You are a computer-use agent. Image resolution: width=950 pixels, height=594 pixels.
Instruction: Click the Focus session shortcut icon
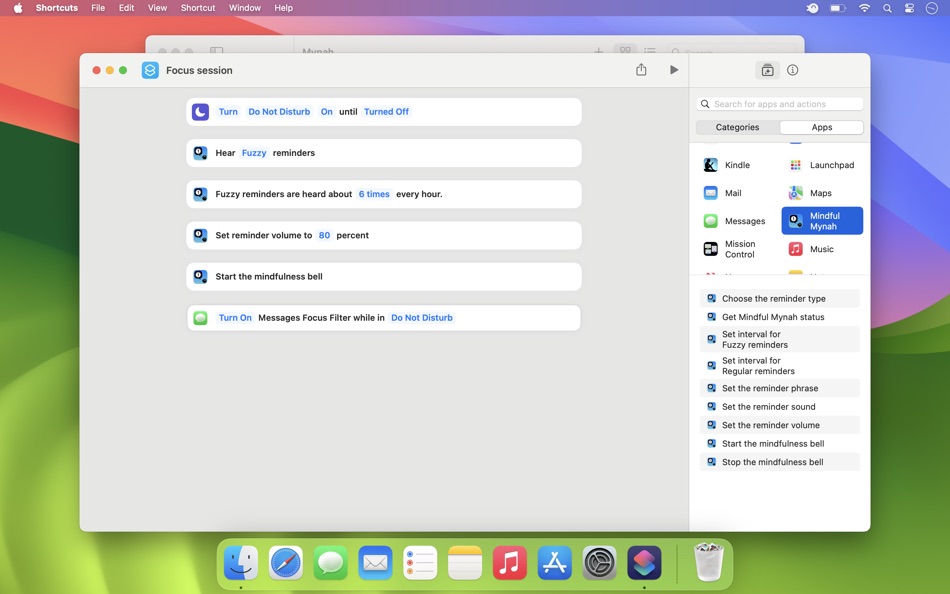[x=150, y=70]
